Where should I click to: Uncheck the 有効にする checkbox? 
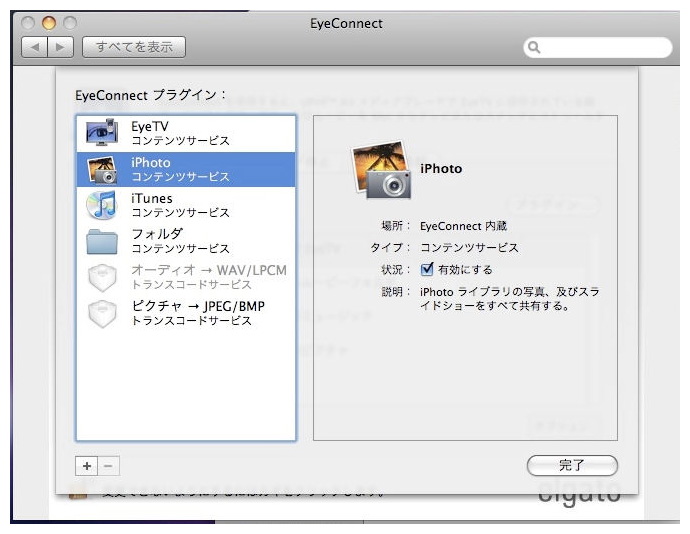click(x=427, y=269)
